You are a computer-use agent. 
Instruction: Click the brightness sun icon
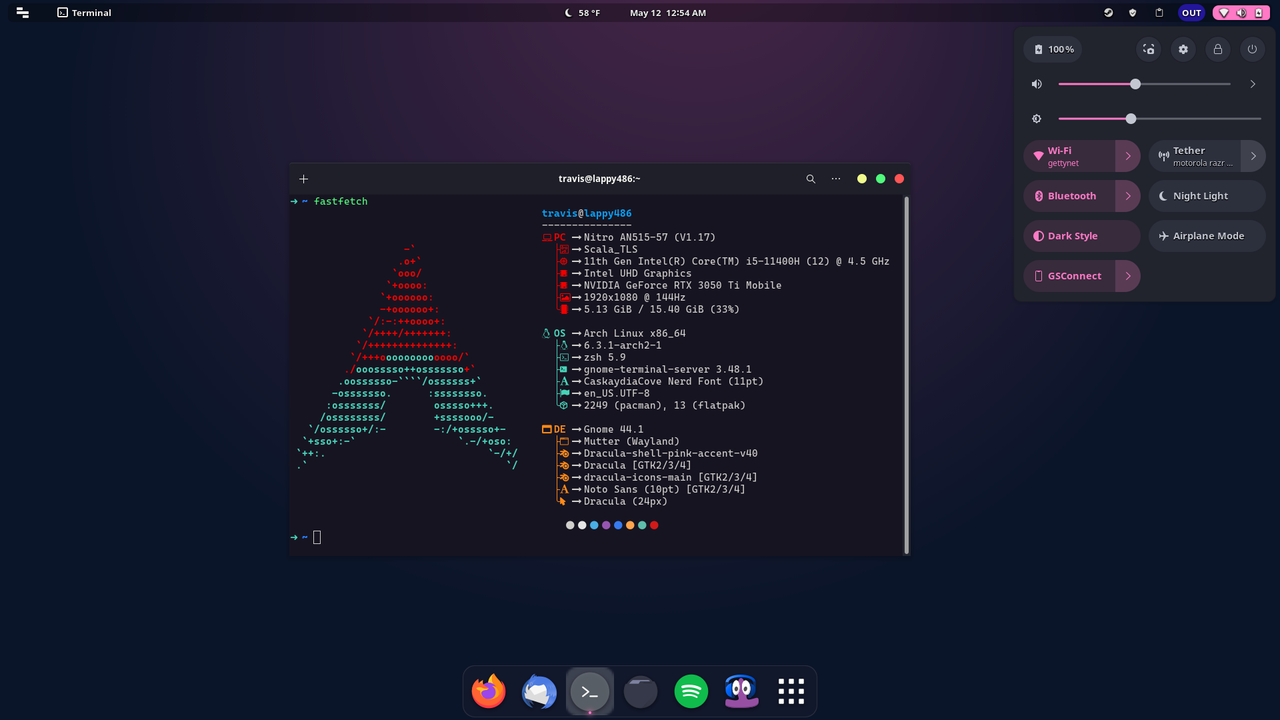pyautogui.click(x=1037, y=118)
